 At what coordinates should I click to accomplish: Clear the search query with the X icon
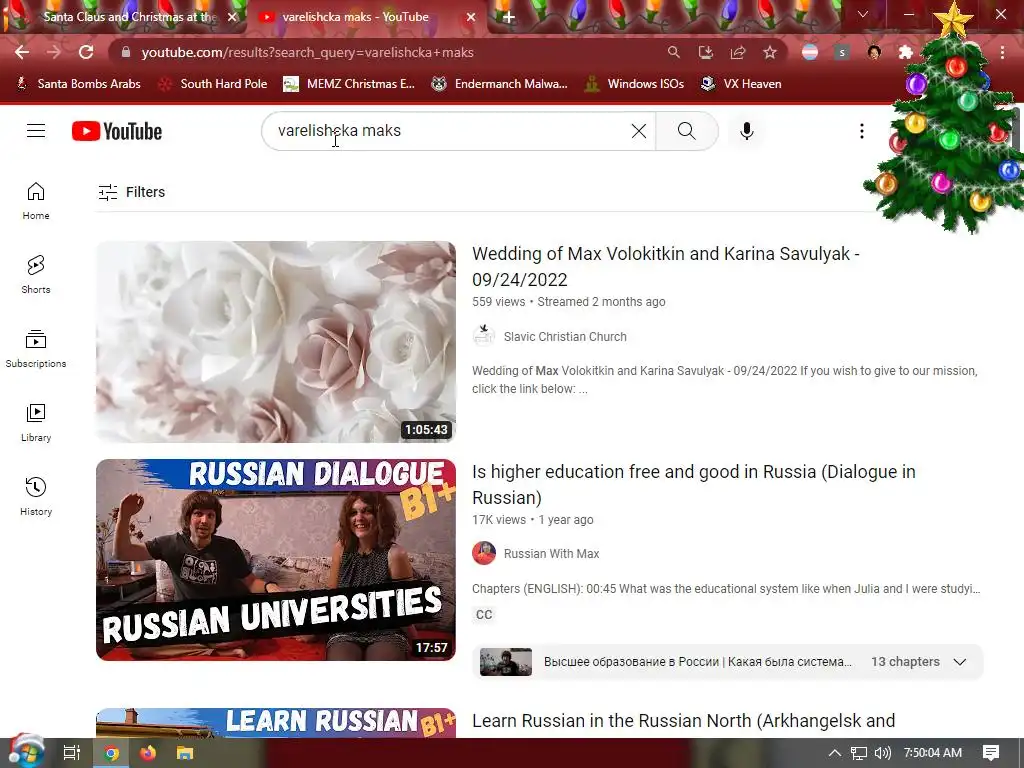(x=639, y=131)
